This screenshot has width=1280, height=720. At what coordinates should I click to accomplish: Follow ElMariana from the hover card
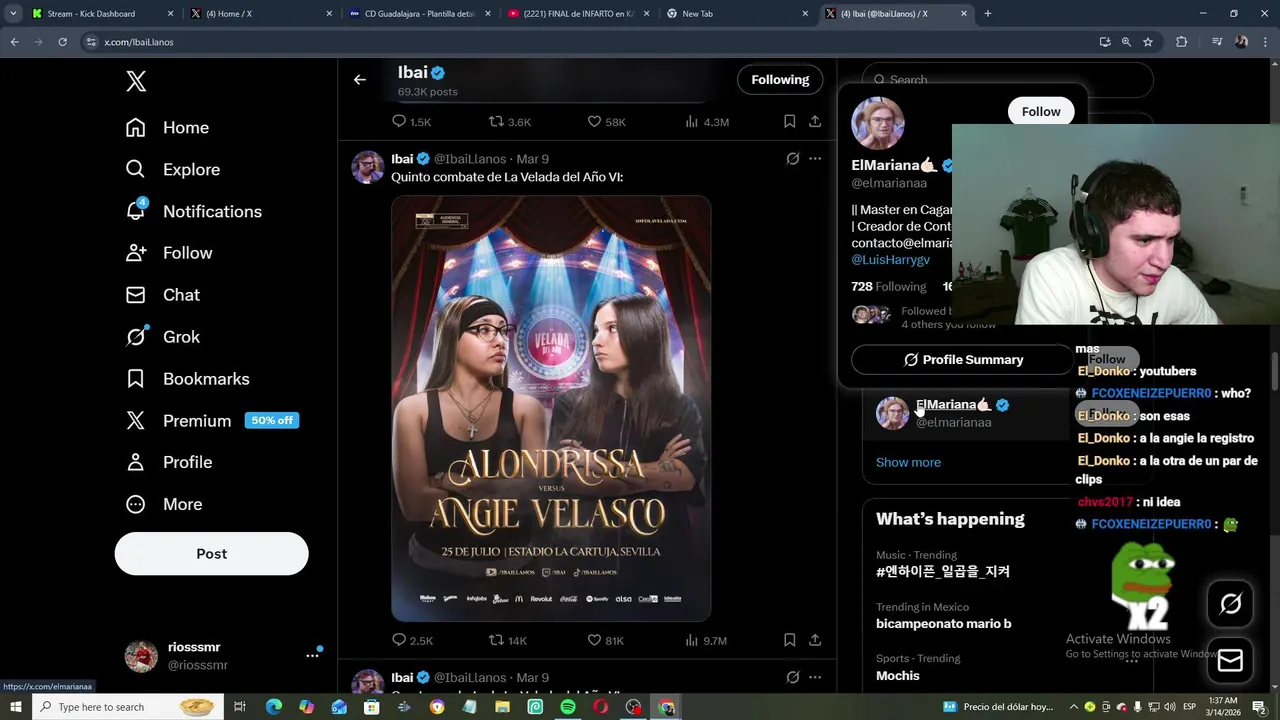[1041, 112]
